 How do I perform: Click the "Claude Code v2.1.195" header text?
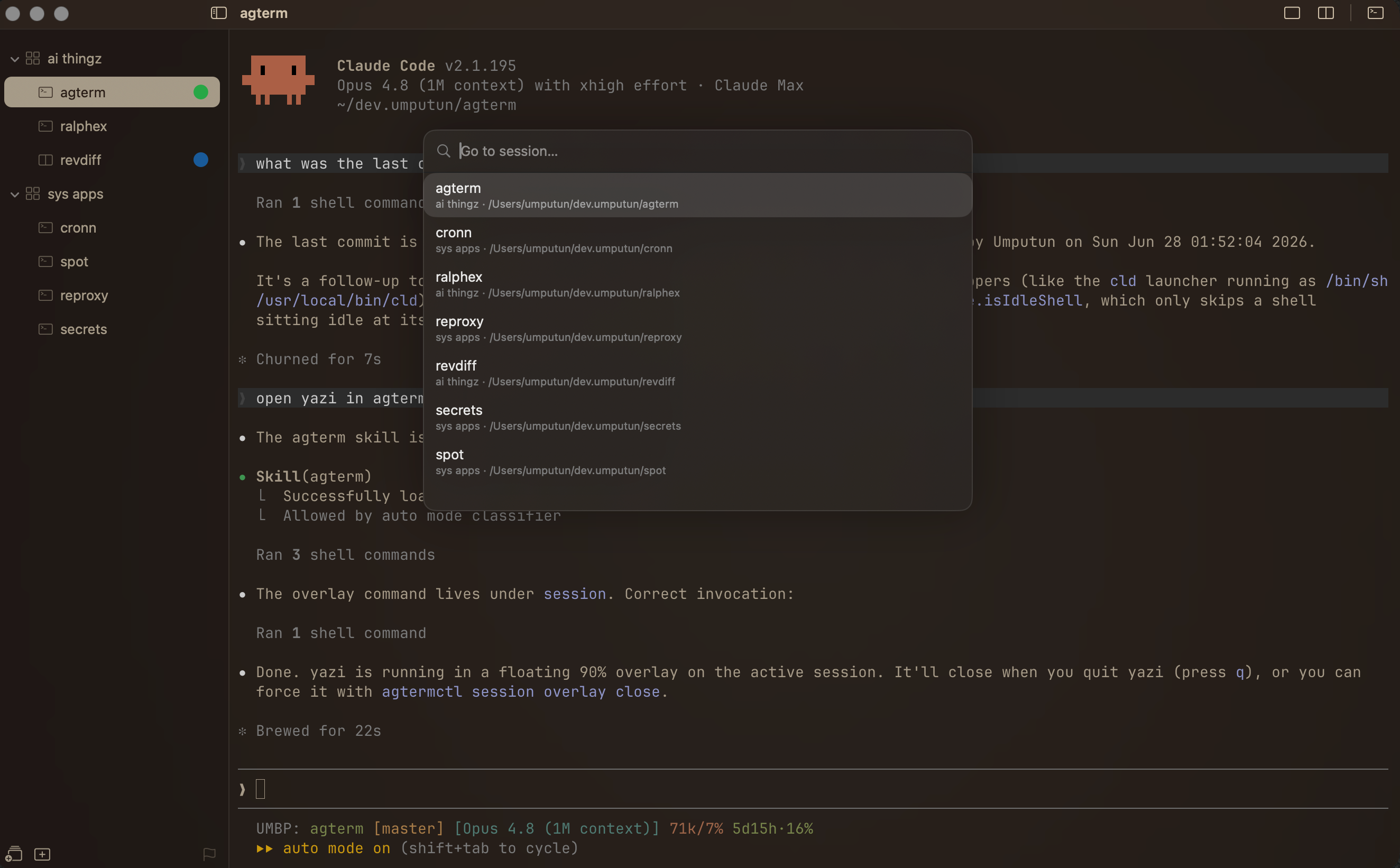point(427,66)
